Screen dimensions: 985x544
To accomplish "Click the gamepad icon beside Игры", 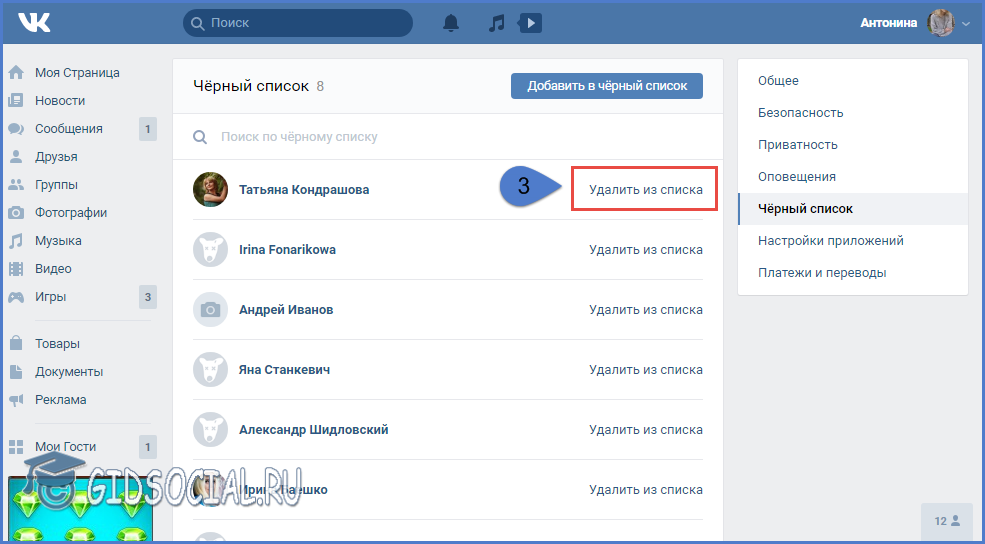I will (x=16, y=297).
